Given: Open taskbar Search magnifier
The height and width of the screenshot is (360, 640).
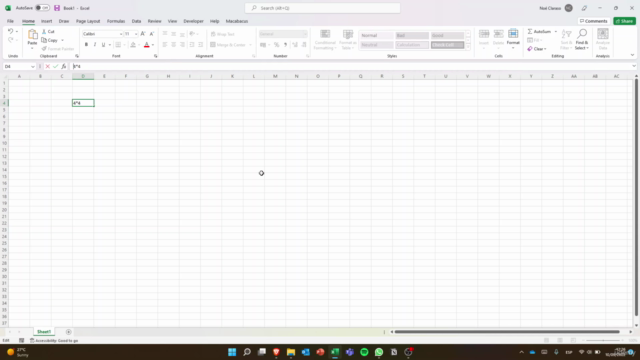Looking at the screenshot, I should point(247,352).
